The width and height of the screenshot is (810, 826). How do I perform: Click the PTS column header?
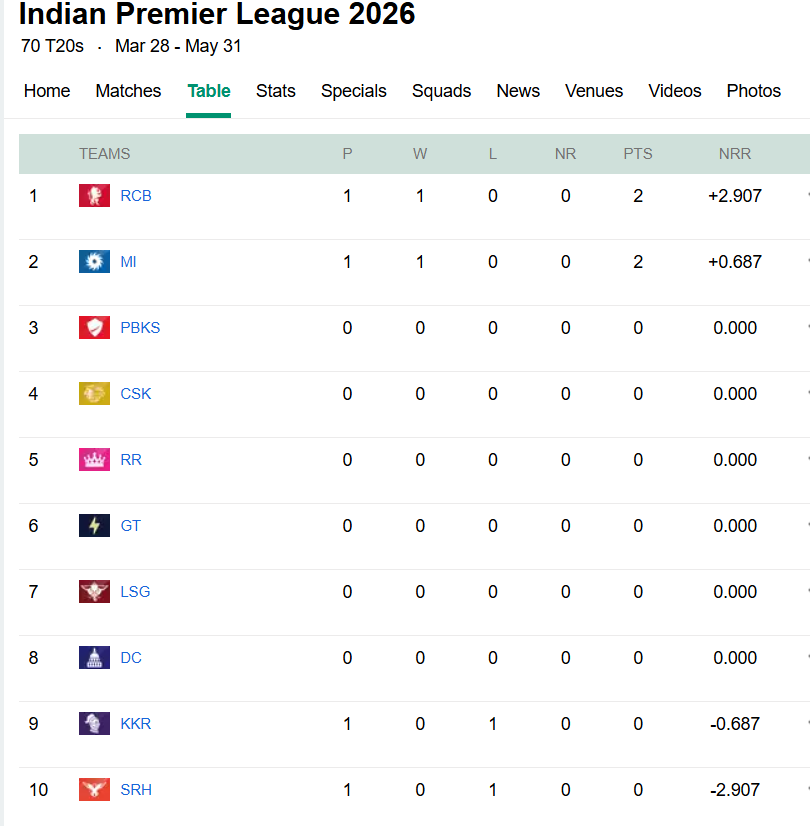638,153
